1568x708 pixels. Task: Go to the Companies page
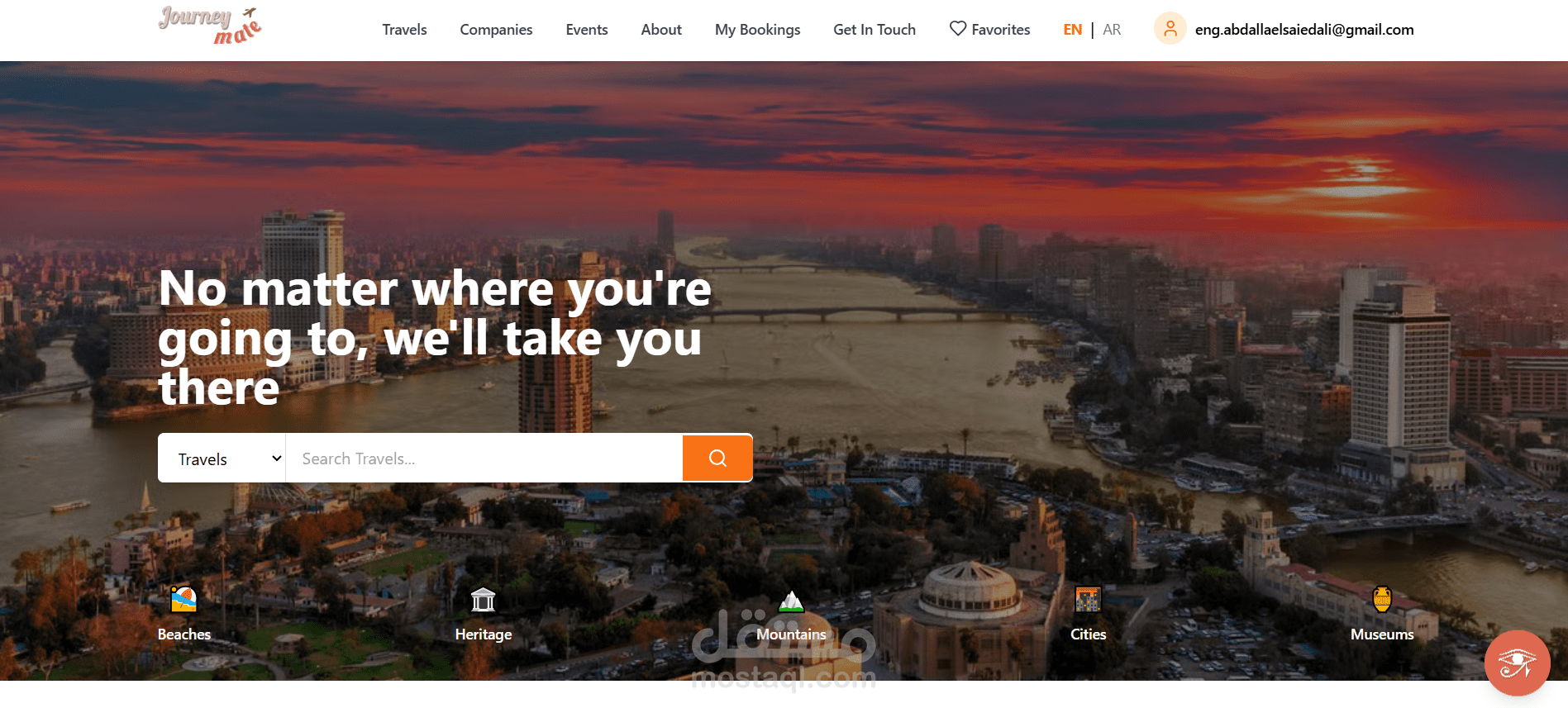496,30
